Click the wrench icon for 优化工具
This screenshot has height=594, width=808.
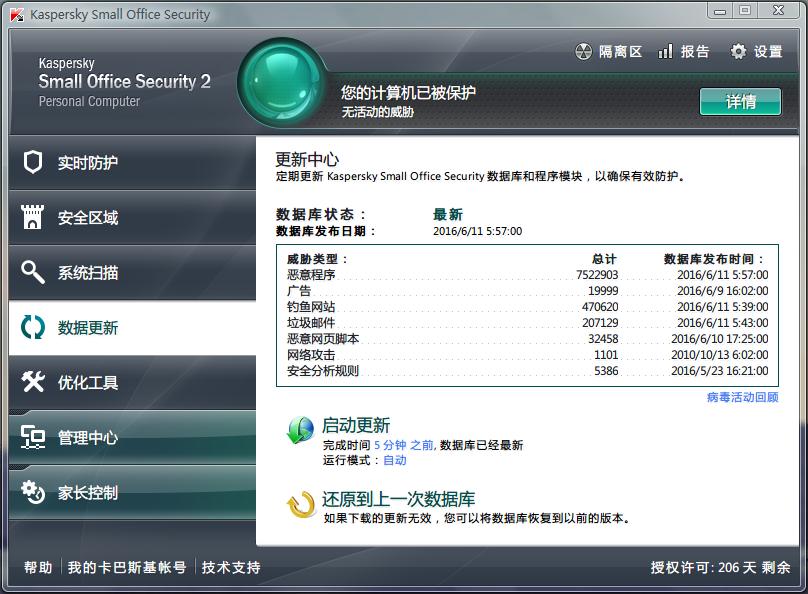[x=33, y=382]
